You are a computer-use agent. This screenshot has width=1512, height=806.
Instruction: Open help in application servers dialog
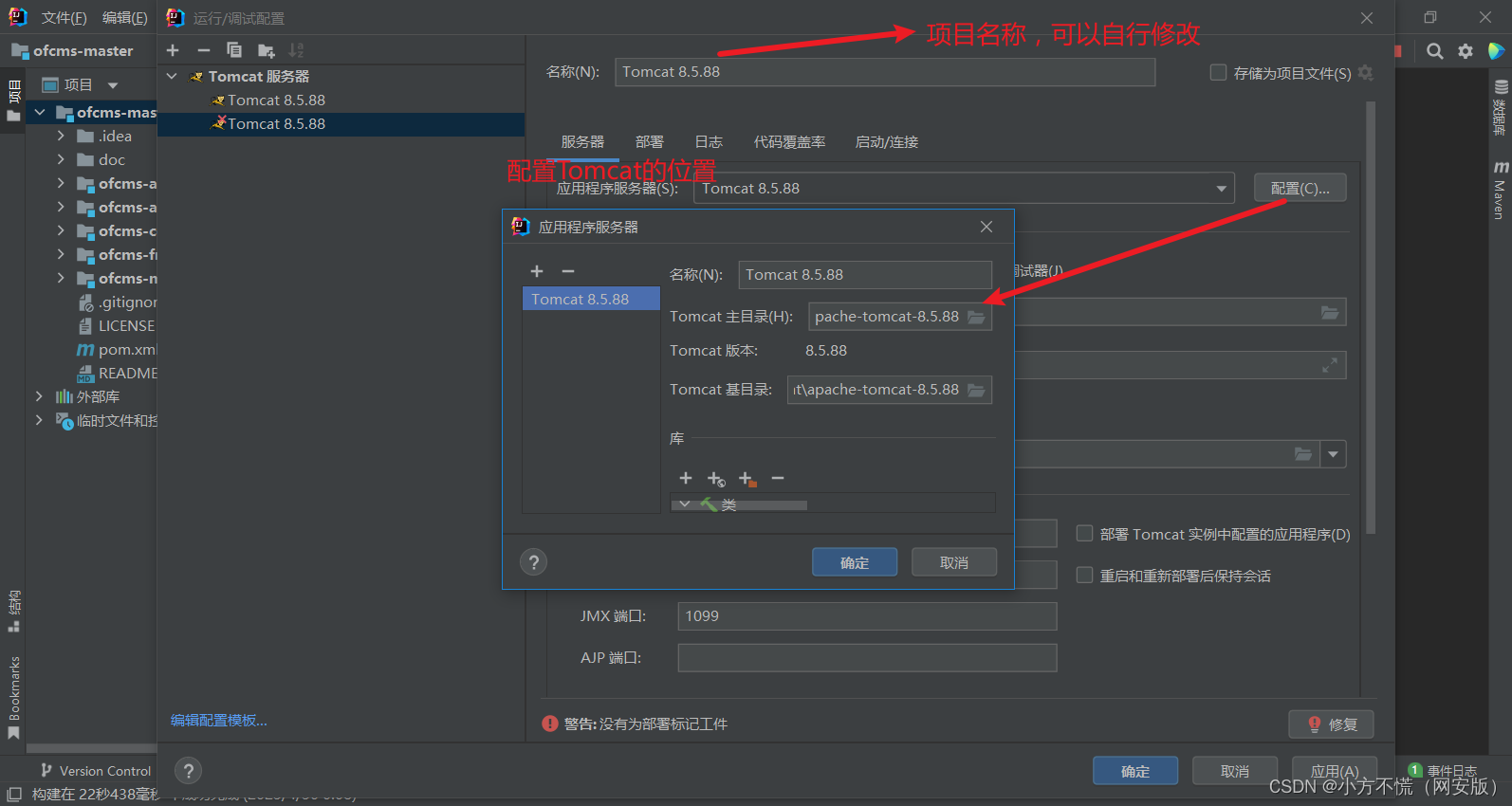click(x=534, y=562)
